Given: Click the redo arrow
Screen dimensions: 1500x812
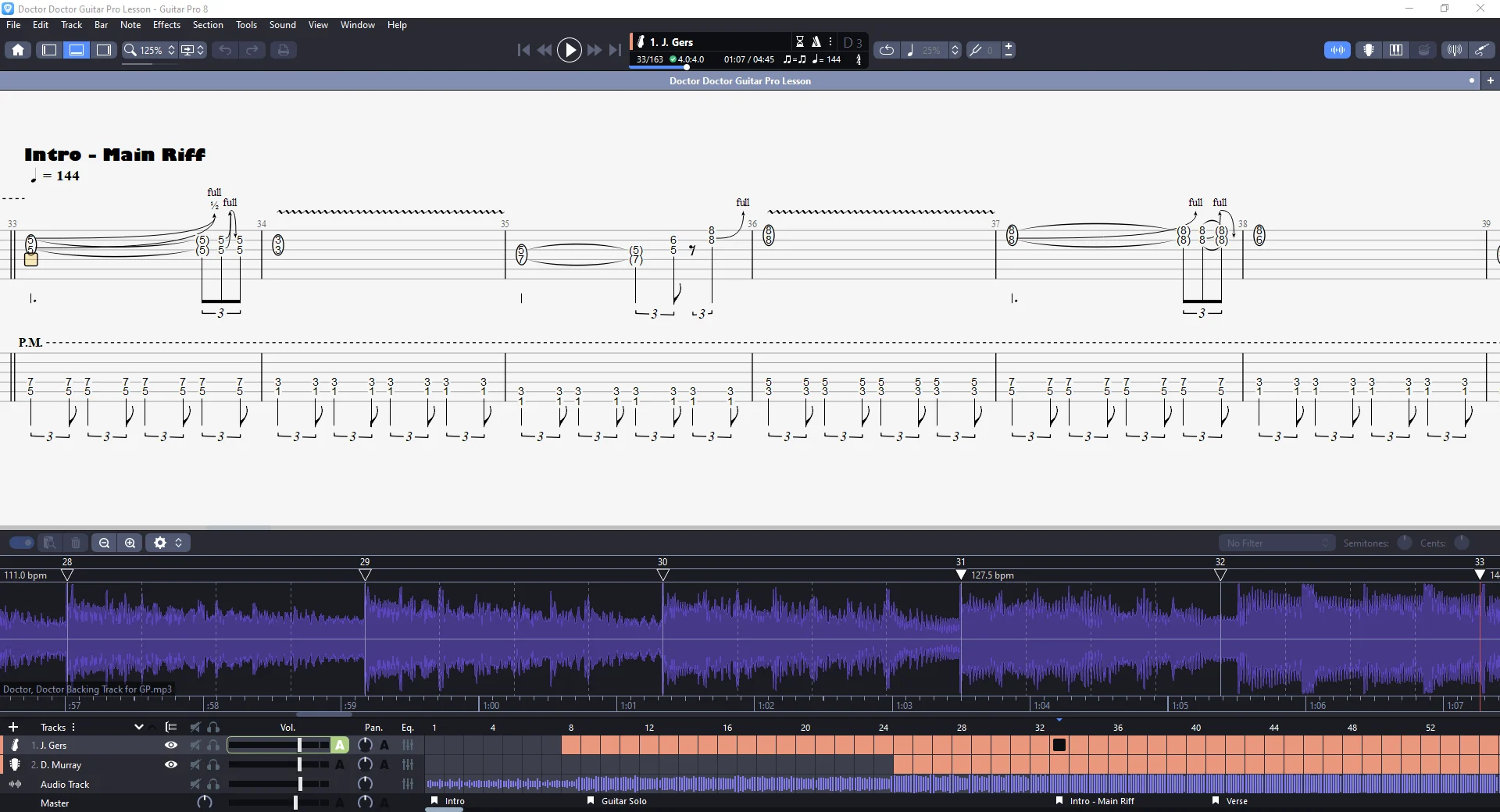Looking at the screenshot, I should pos(252,50).
